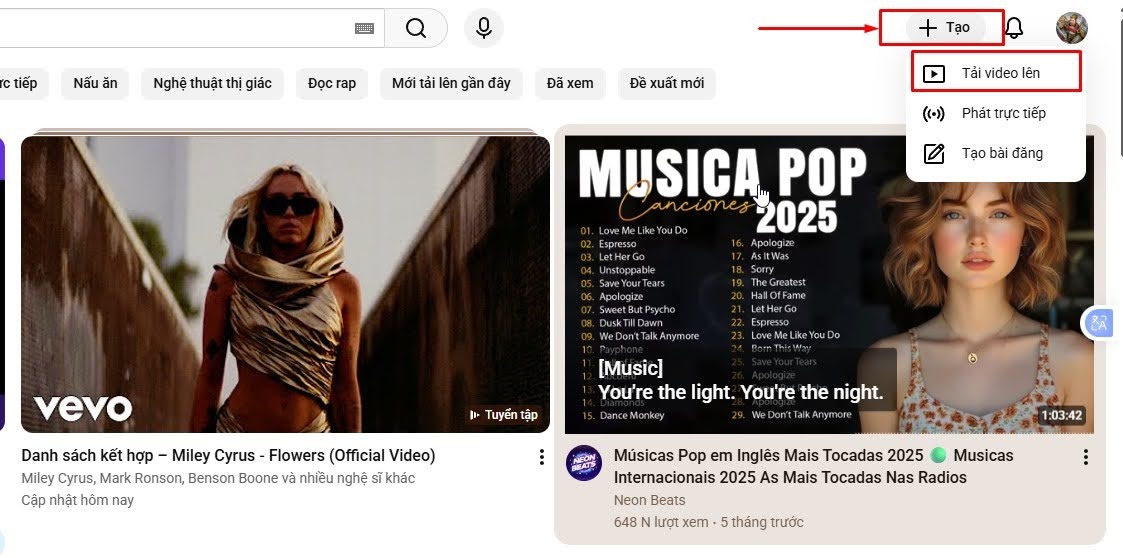Open the on-screen keyboard icon in search box

click(365, 28)
